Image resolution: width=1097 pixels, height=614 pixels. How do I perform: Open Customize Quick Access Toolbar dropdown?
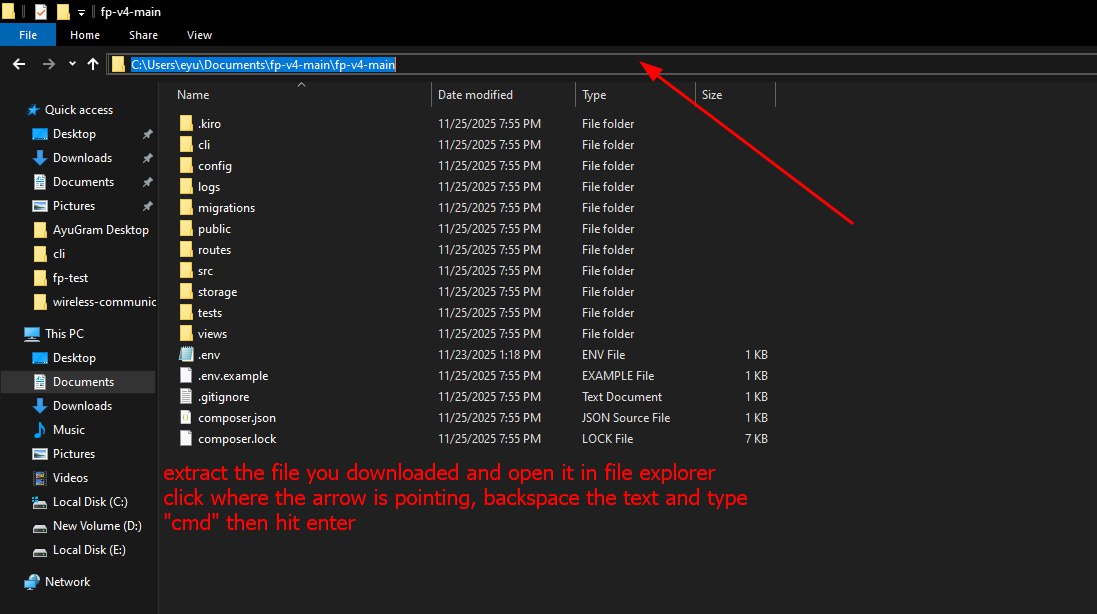81,13
